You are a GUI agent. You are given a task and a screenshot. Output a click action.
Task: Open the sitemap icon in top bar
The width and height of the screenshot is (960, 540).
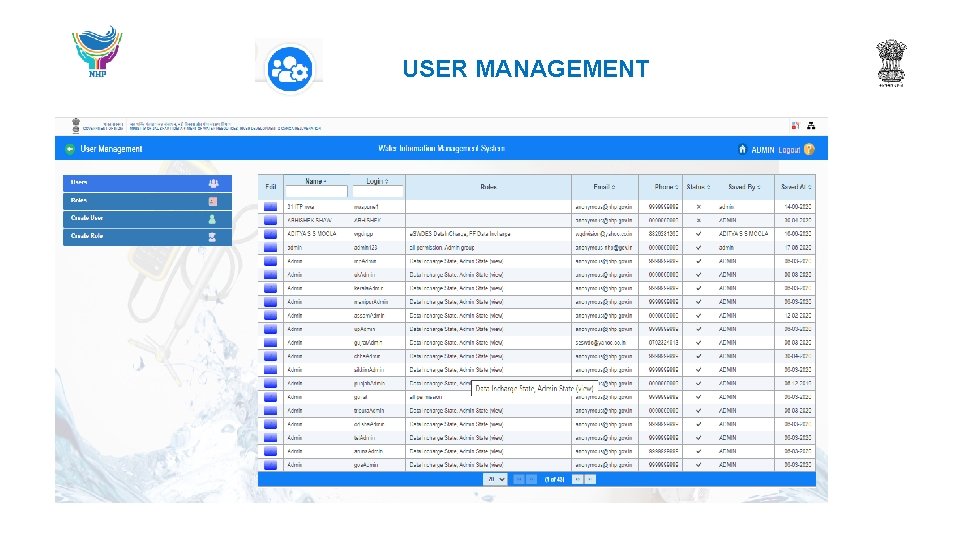(x=811, y=126)
